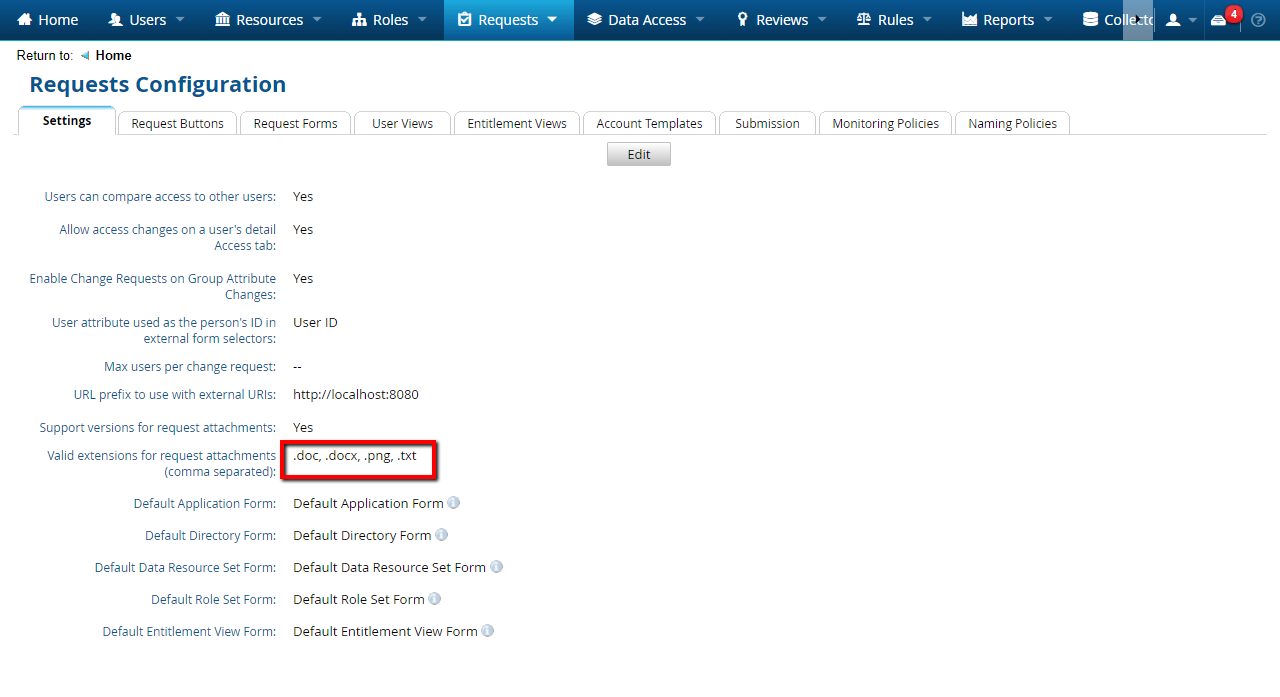Click the Edit button
Viewport: 1280px width, 697px height.
638,153
